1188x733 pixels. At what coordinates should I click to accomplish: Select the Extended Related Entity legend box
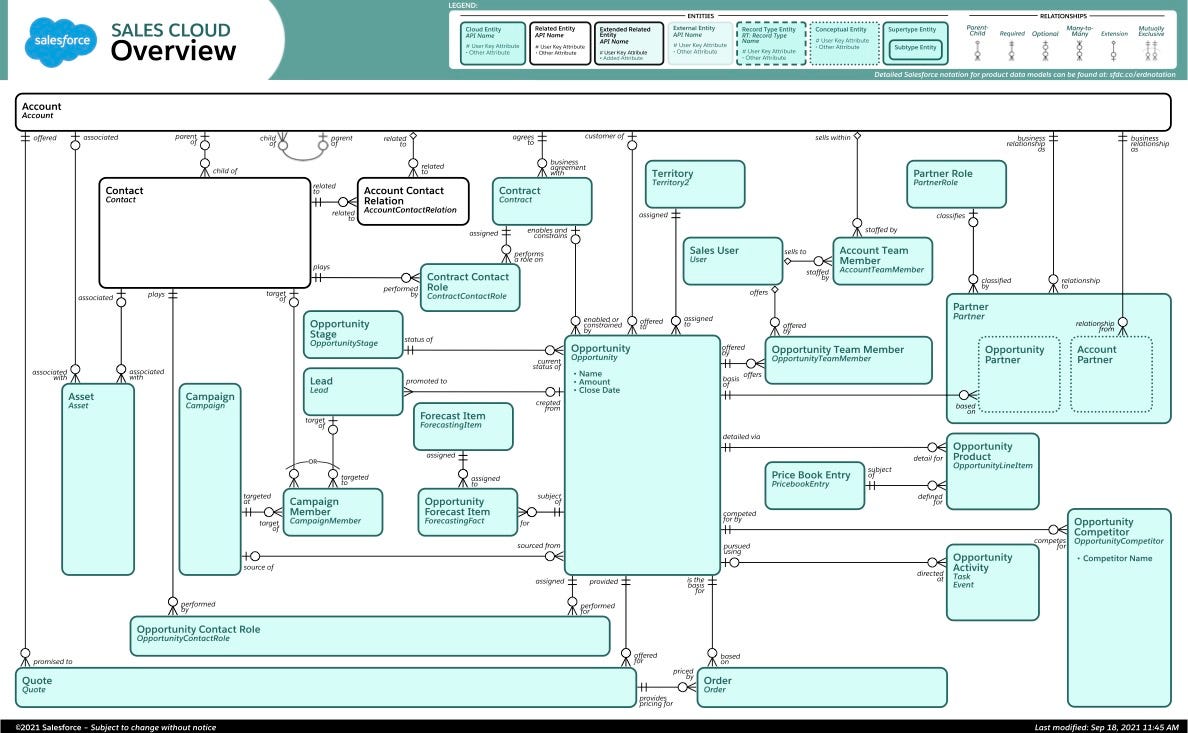pos(629,43)
